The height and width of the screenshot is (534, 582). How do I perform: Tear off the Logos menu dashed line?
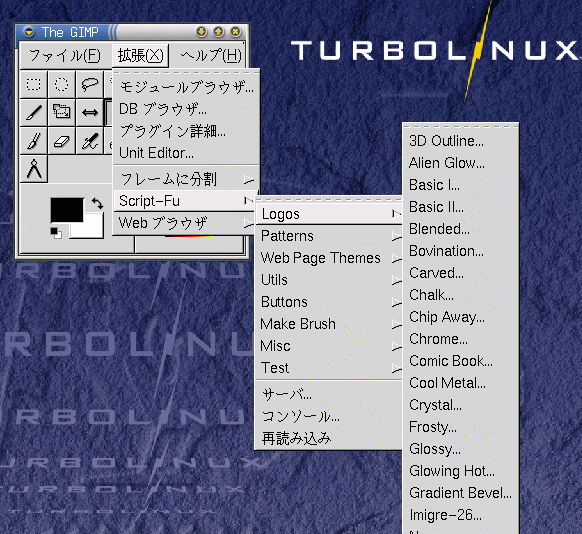[460, 127]
